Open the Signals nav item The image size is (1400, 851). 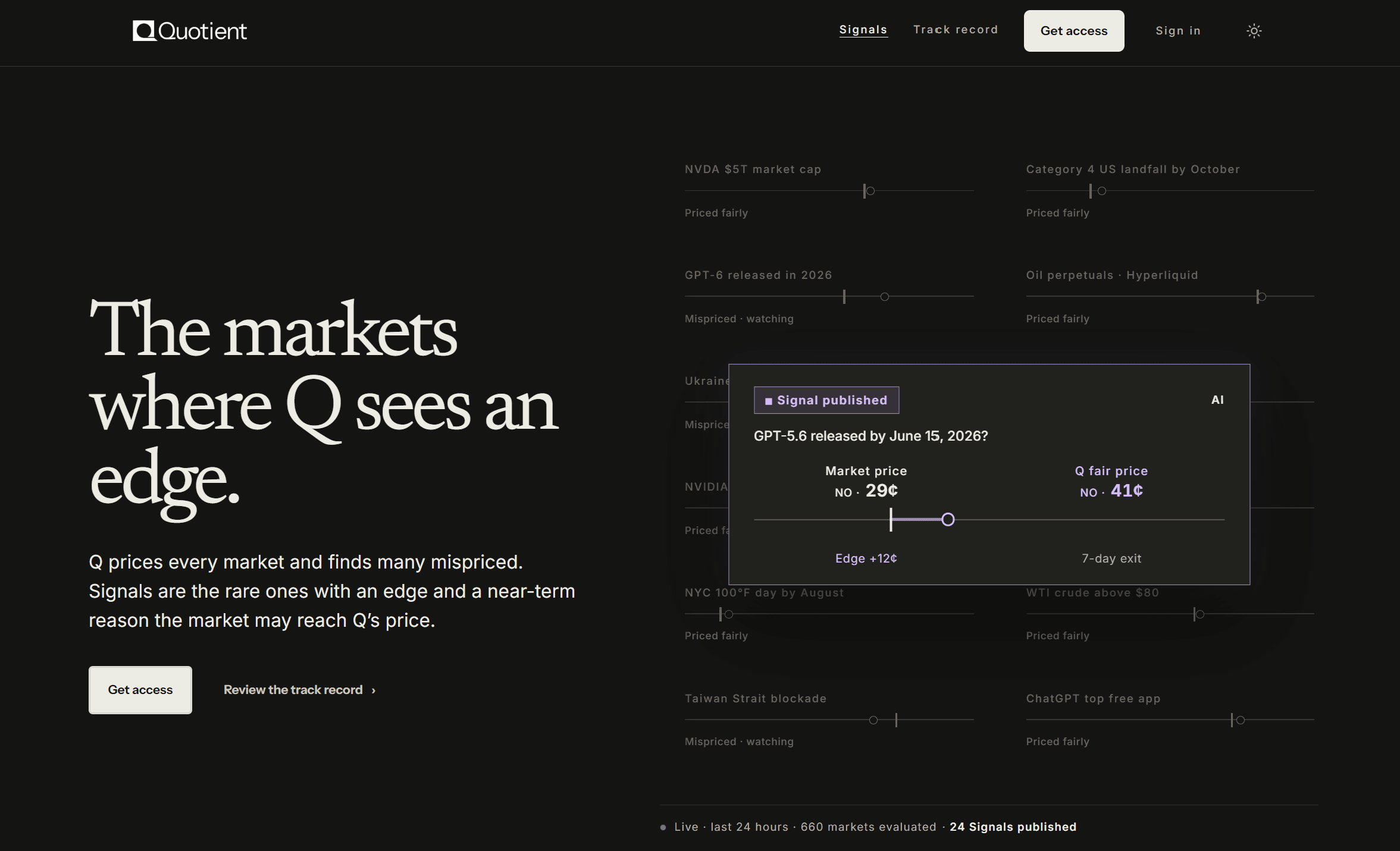863,30
